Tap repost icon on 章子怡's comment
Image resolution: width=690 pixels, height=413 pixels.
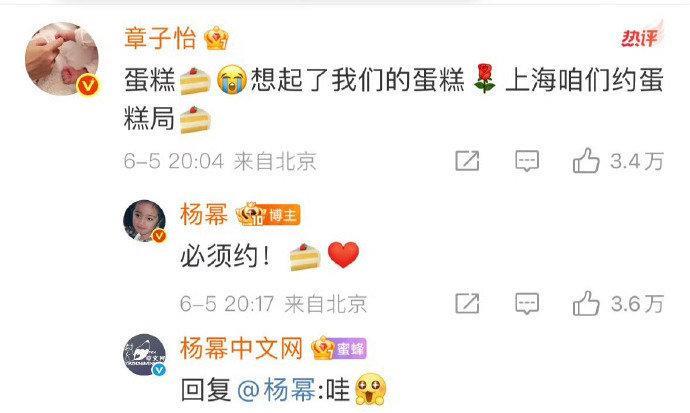click(x=467, y=161)
